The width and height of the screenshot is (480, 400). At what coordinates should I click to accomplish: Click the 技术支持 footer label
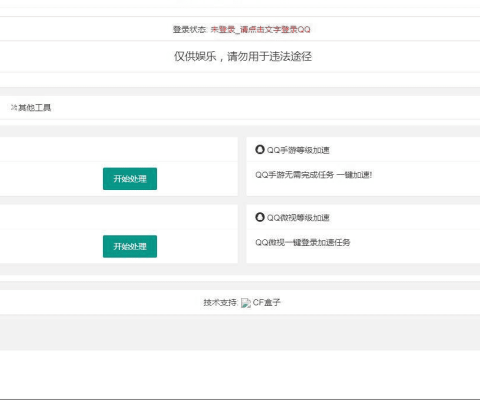220,302
